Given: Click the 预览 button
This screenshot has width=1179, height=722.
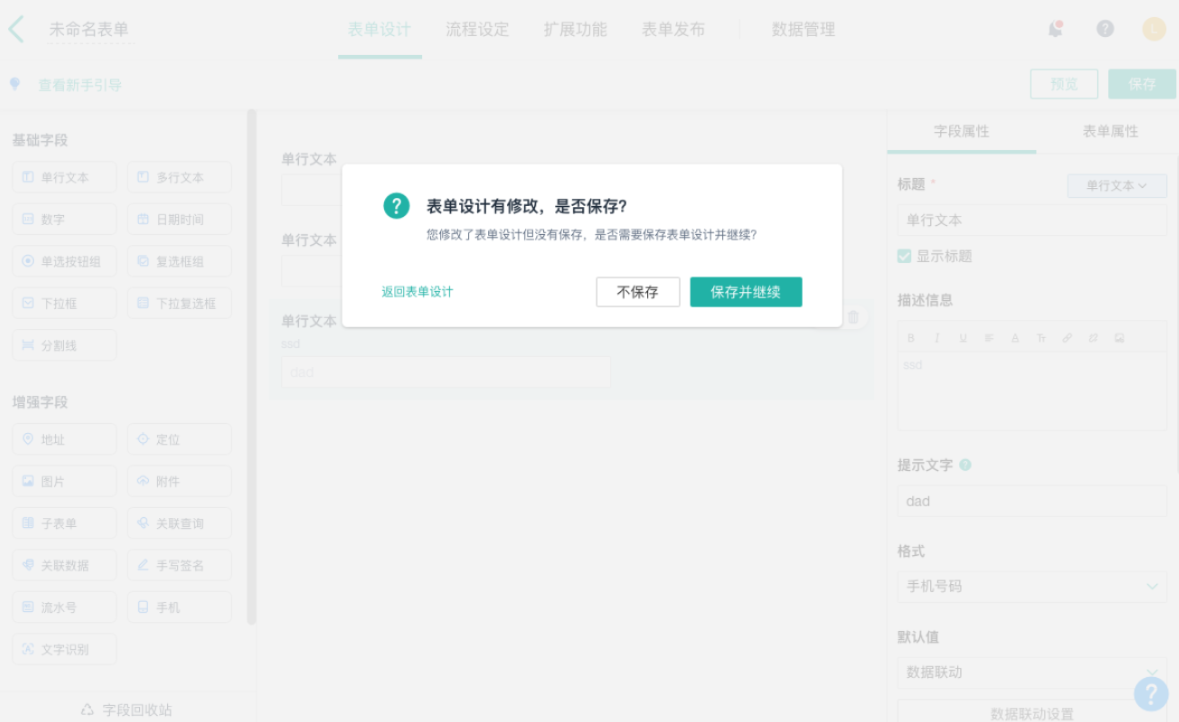Looking at the screenshot, I should 1064,84.
